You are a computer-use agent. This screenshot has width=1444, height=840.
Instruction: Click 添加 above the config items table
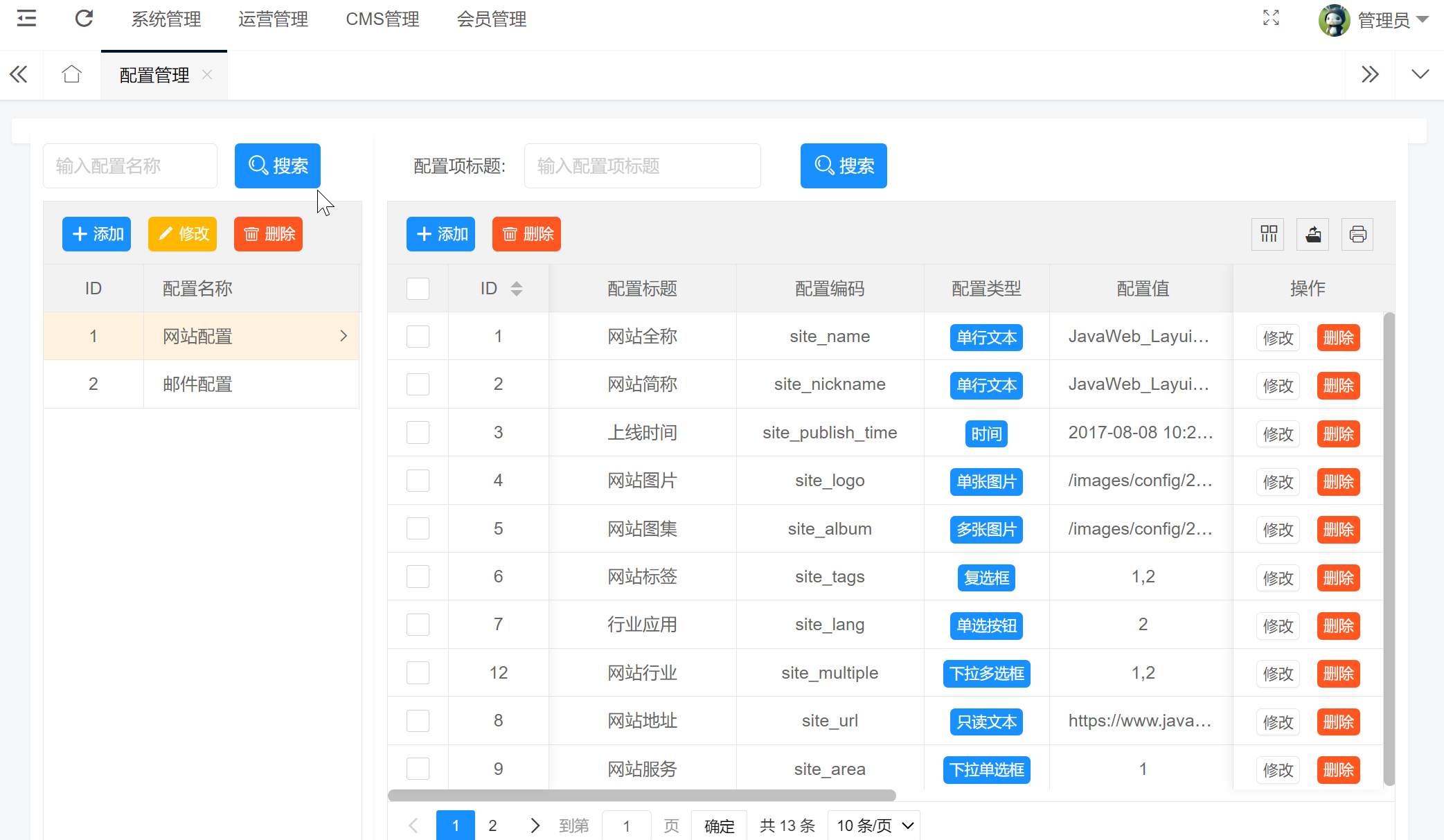[x=440, y=234]
